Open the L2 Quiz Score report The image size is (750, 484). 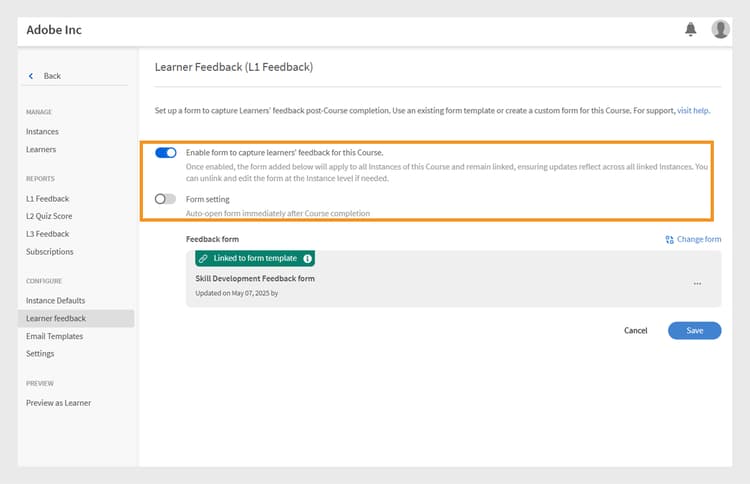[x=49, y=216]
